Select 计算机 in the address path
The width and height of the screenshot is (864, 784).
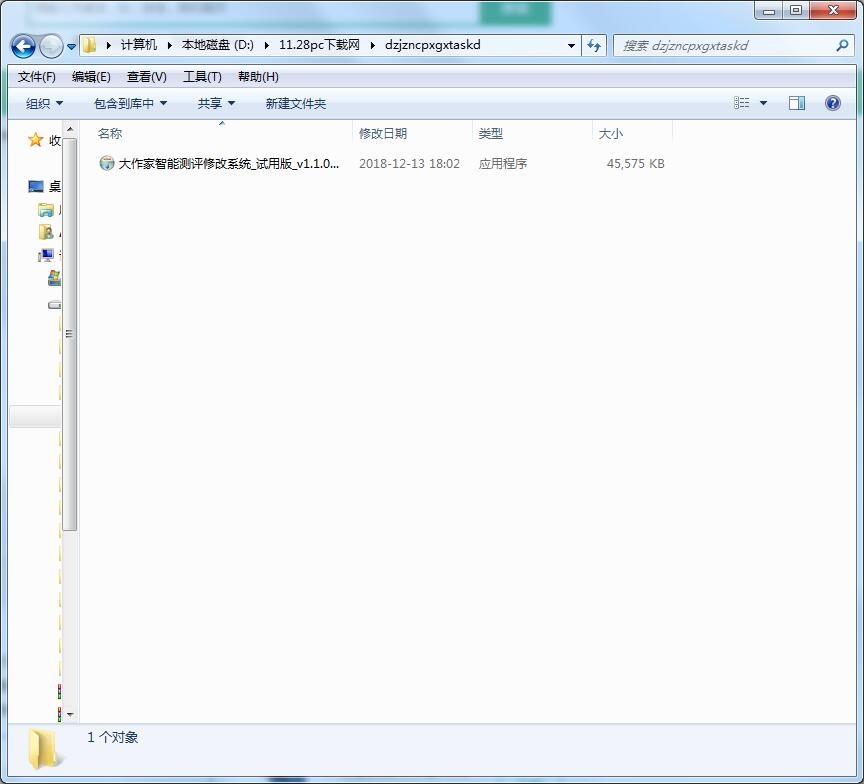click(138, 45)
